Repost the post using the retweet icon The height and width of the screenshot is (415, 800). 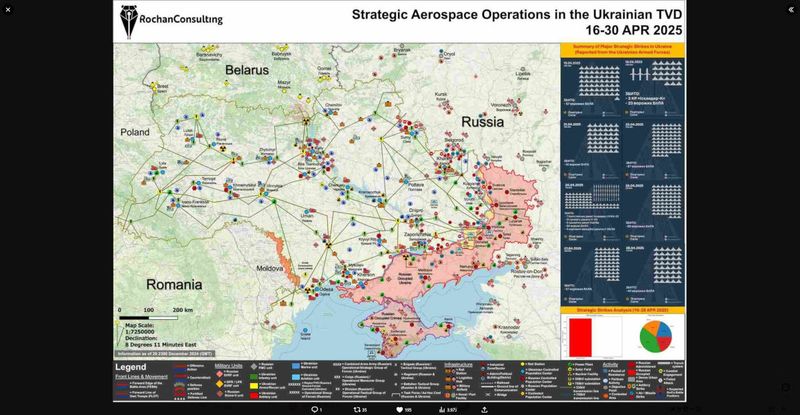point(357,409)
